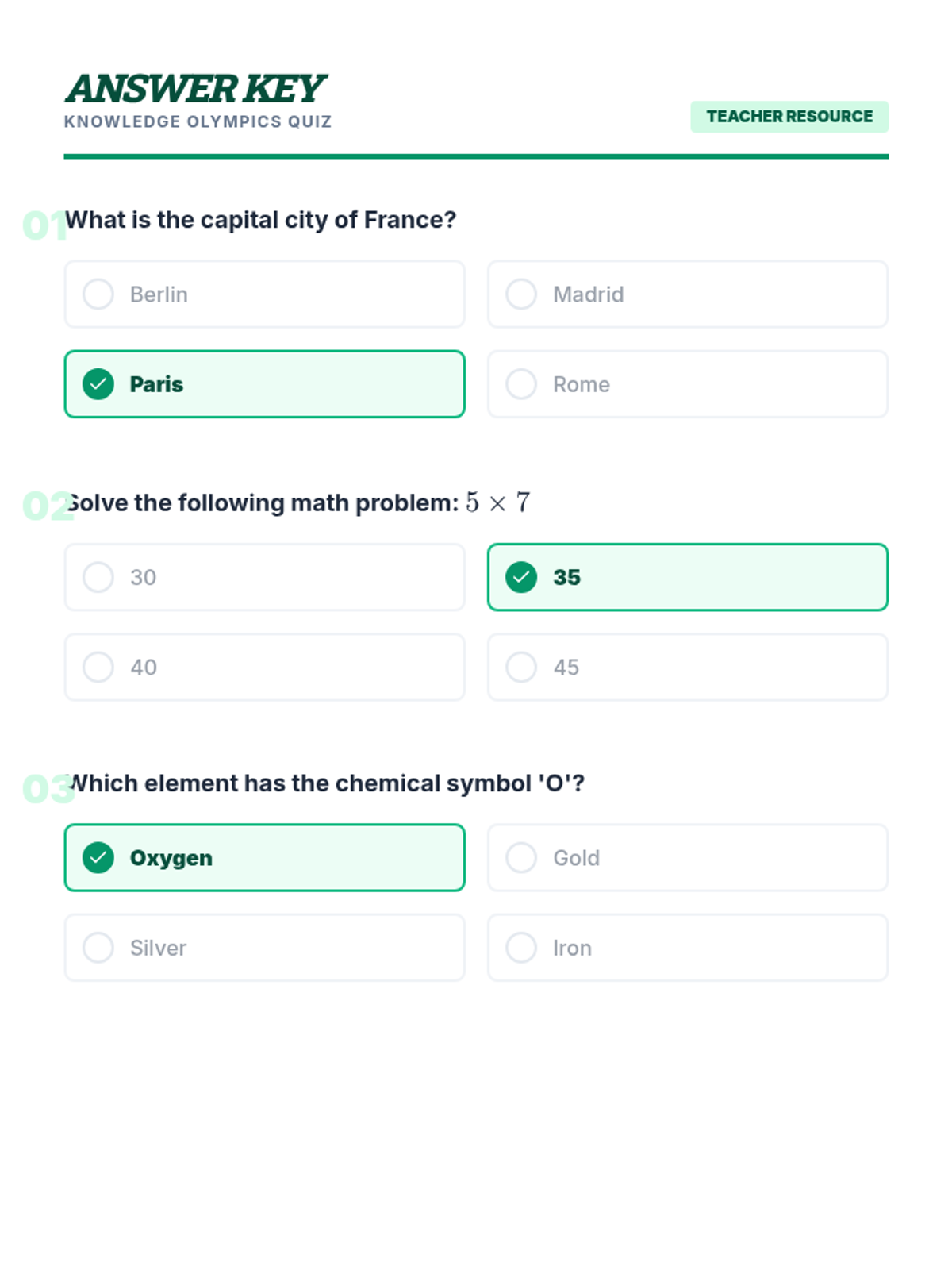
Task: Click the Teacher Resource badge
Action: point(789,117)
